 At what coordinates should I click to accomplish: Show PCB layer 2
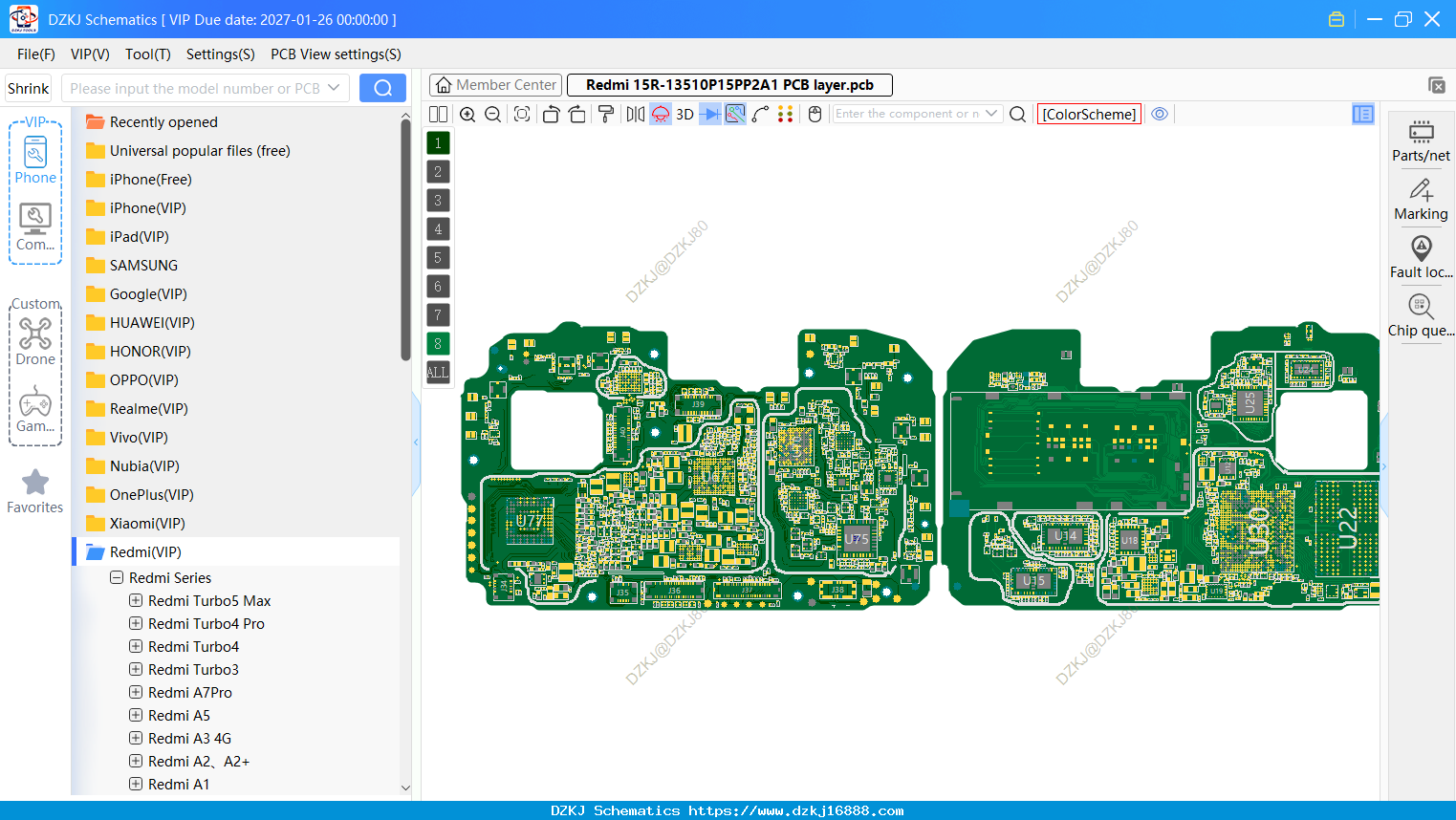pos(438,172)
